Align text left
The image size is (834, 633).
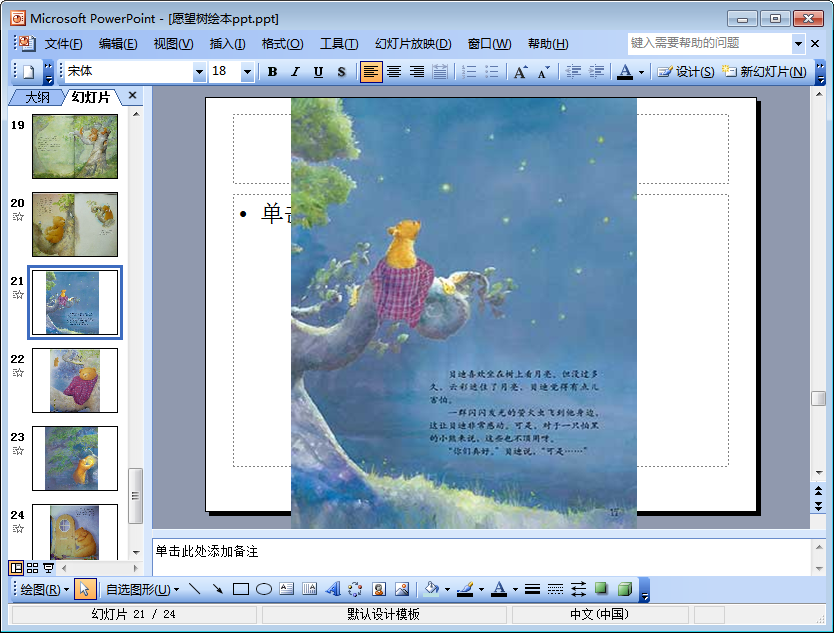coord(371,72)
